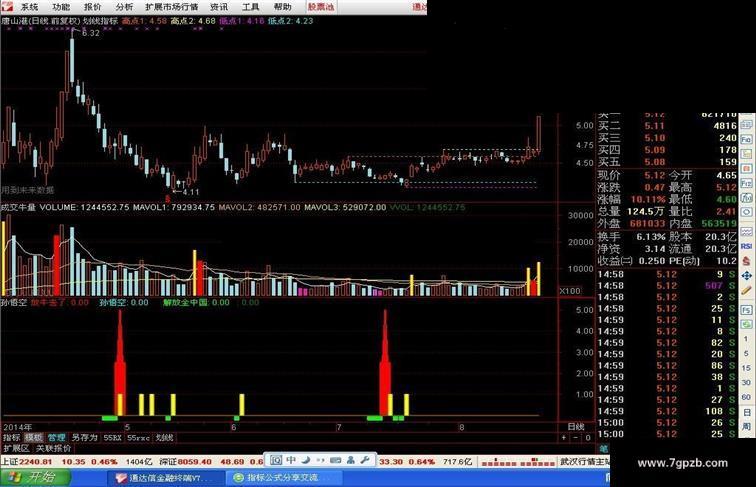
Task: Click the IME soft keyboard icon
Action: click(x=336, y=460)
